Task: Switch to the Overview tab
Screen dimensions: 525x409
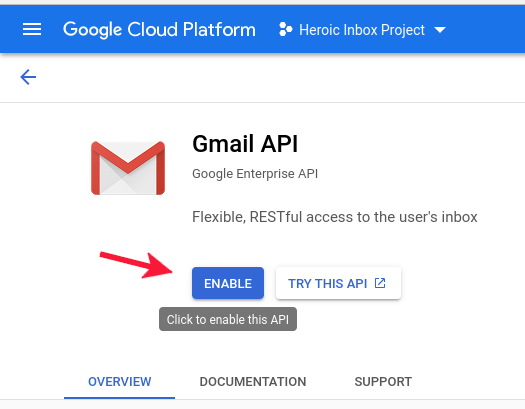Action: (120, 382)
